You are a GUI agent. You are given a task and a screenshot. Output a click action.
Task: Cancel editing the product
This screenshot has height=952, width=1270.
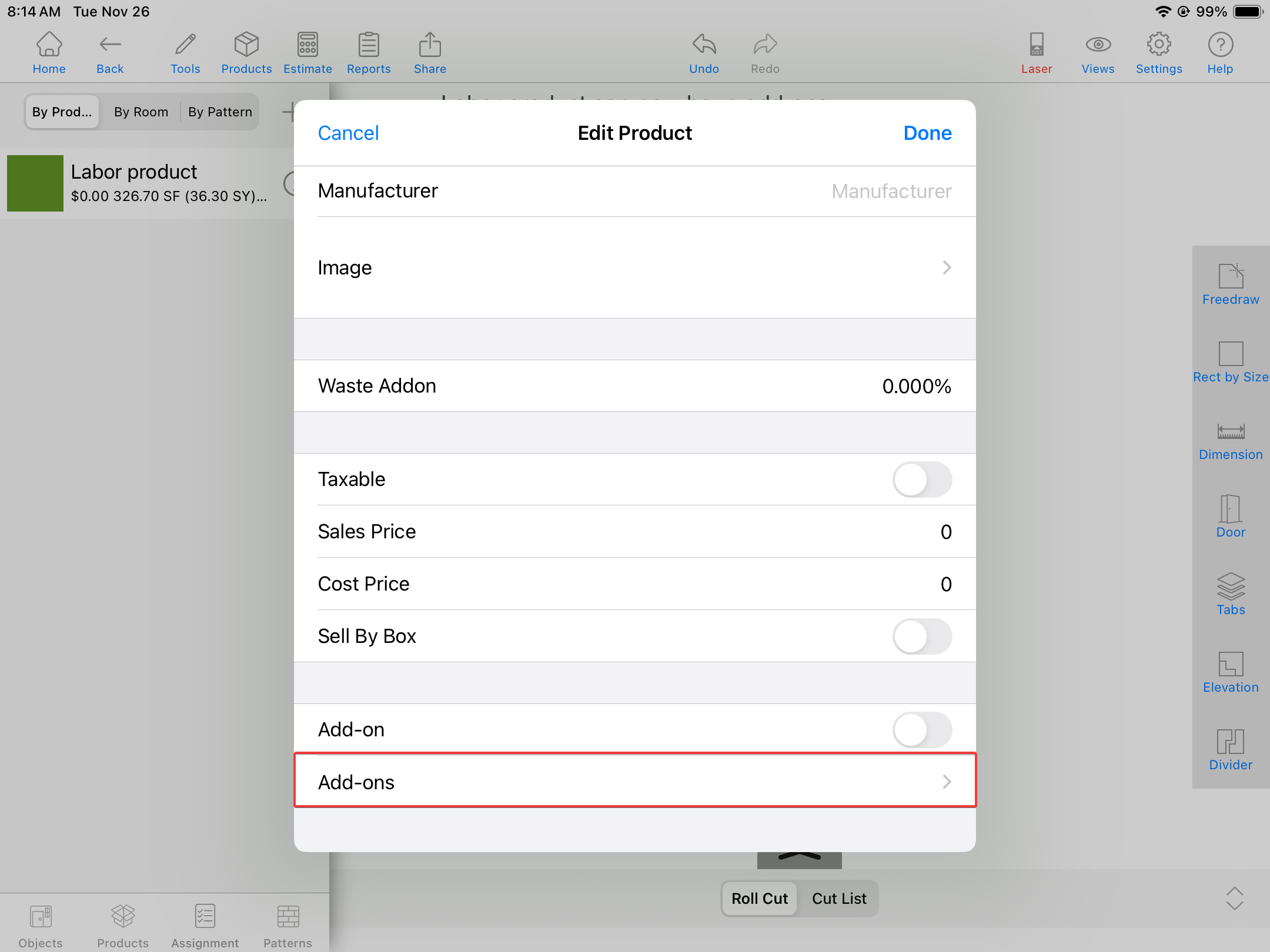[348, 133]
